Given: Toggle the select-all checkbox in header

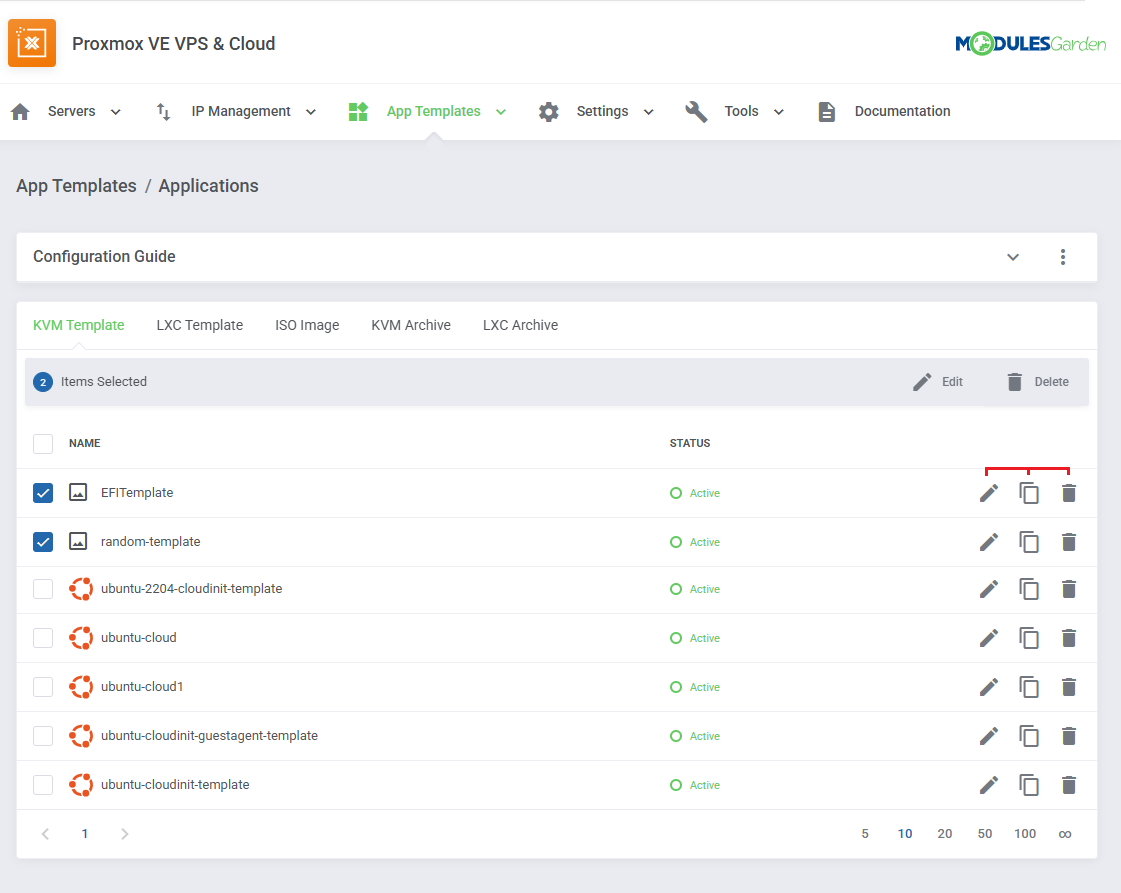Looking at the screenshot, I should point(43,443).
